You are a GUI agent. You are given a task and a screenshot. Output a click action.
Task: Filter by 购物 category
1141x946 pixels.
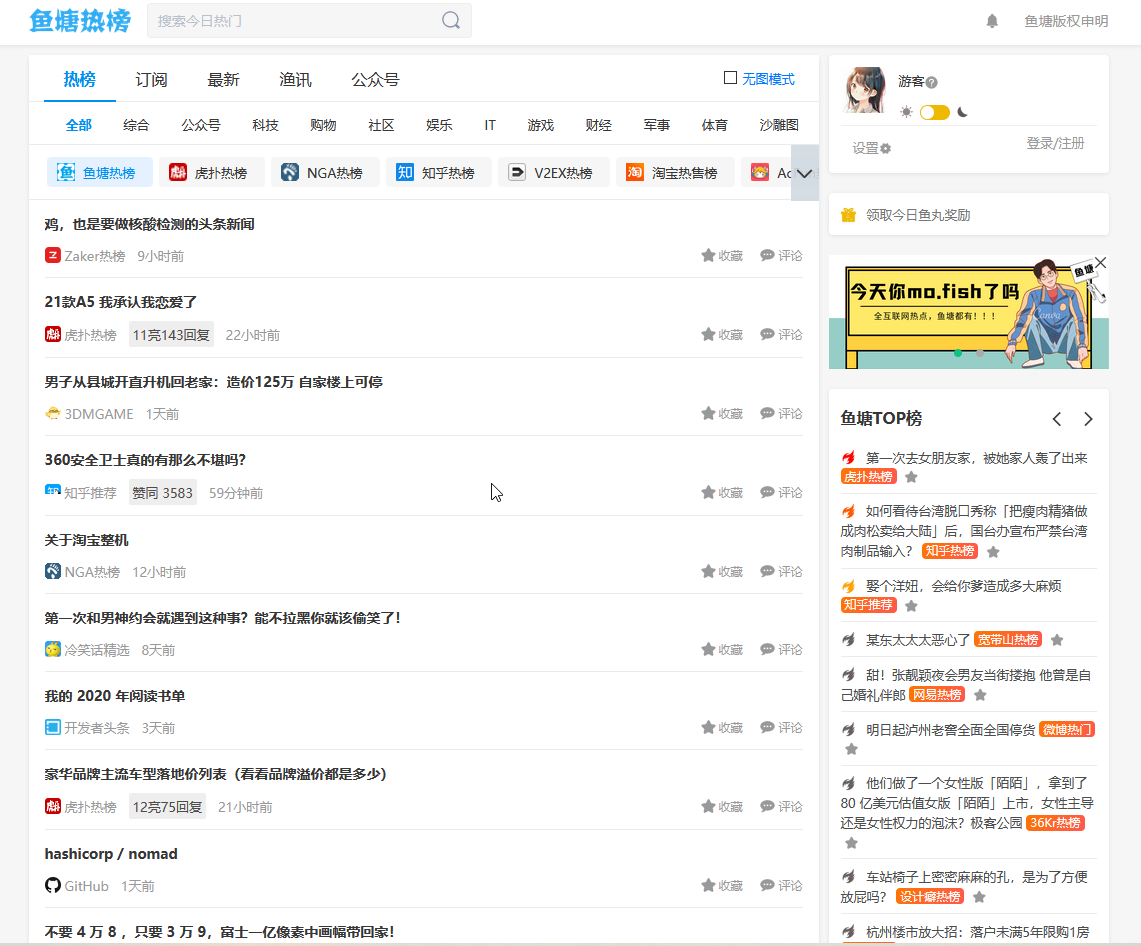pyautogui.click(x=323, y=125)
